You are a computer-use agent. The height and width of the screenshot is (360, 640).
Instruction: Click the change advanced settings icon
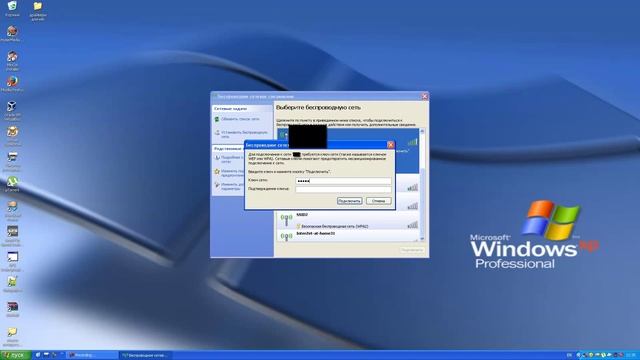pos(217,185)
